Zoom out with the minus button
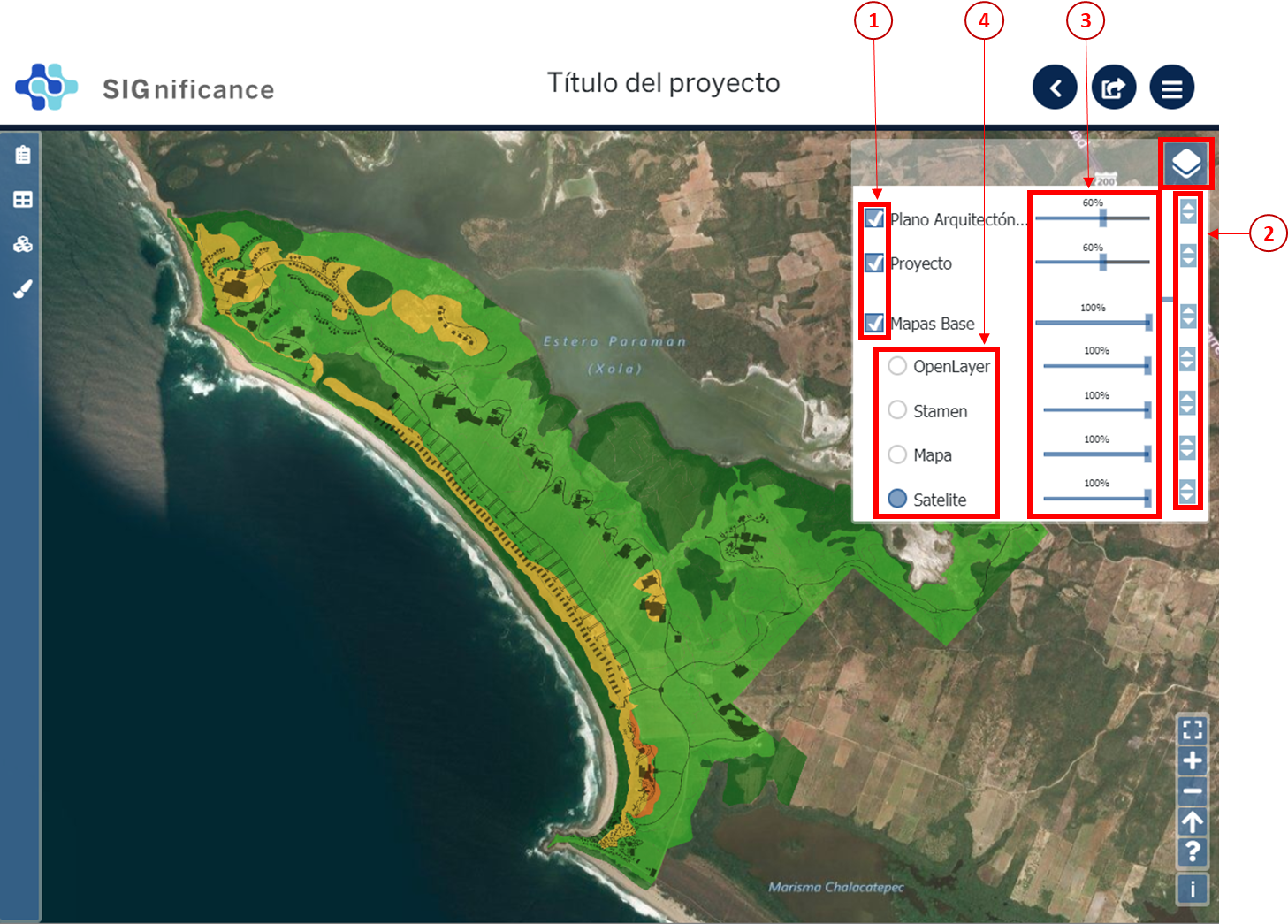The height and width of the screenshot is (924, 1288). point(1193,791)
